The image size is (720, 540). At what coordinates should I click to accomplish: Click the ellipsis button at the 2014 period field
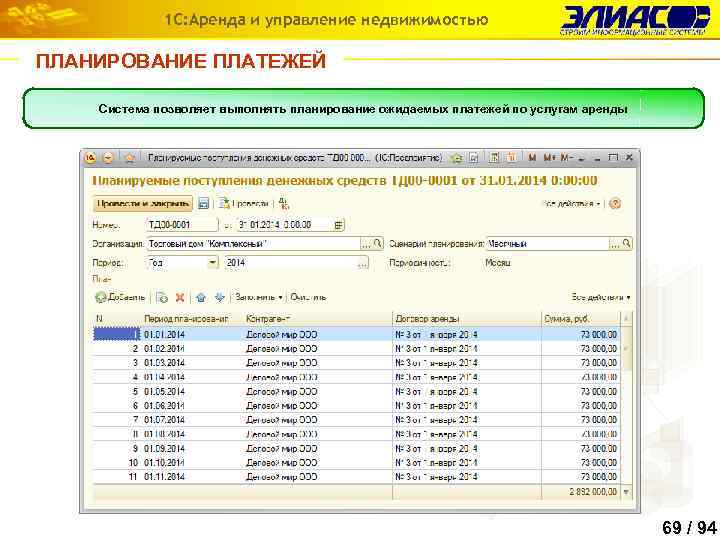[363, 263]
